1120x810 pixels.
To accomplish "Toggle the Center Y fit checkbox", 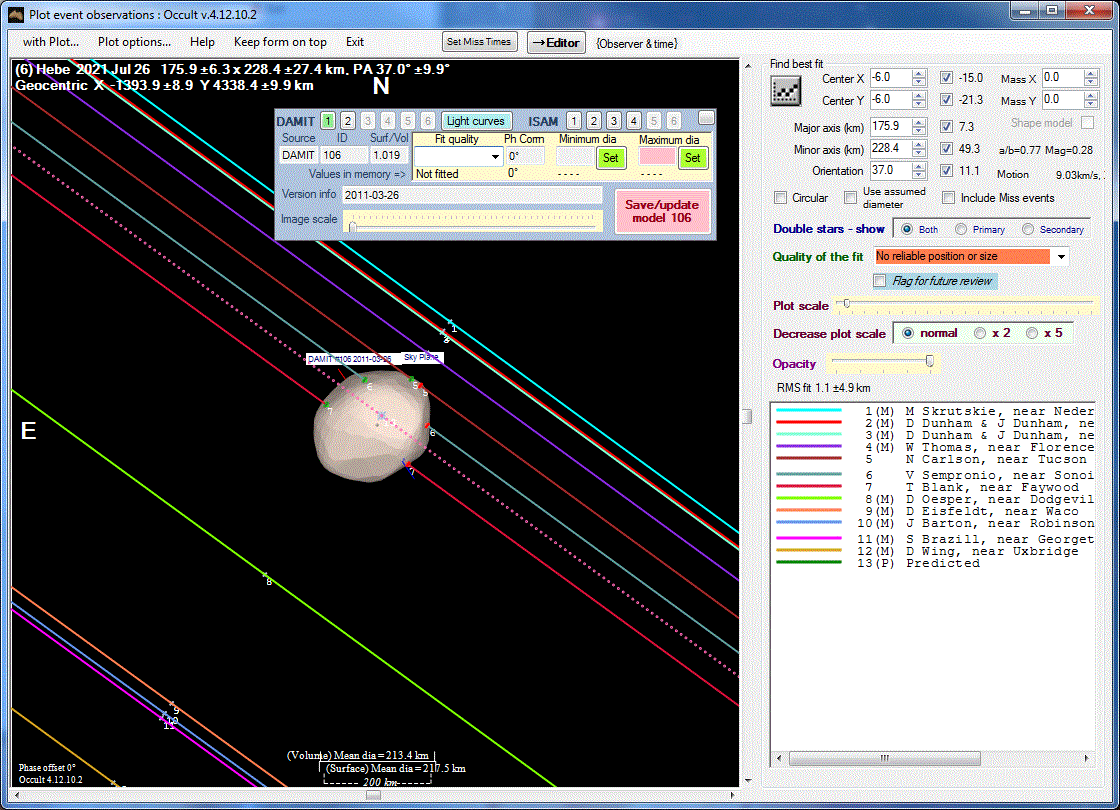I will pos(946,100).
